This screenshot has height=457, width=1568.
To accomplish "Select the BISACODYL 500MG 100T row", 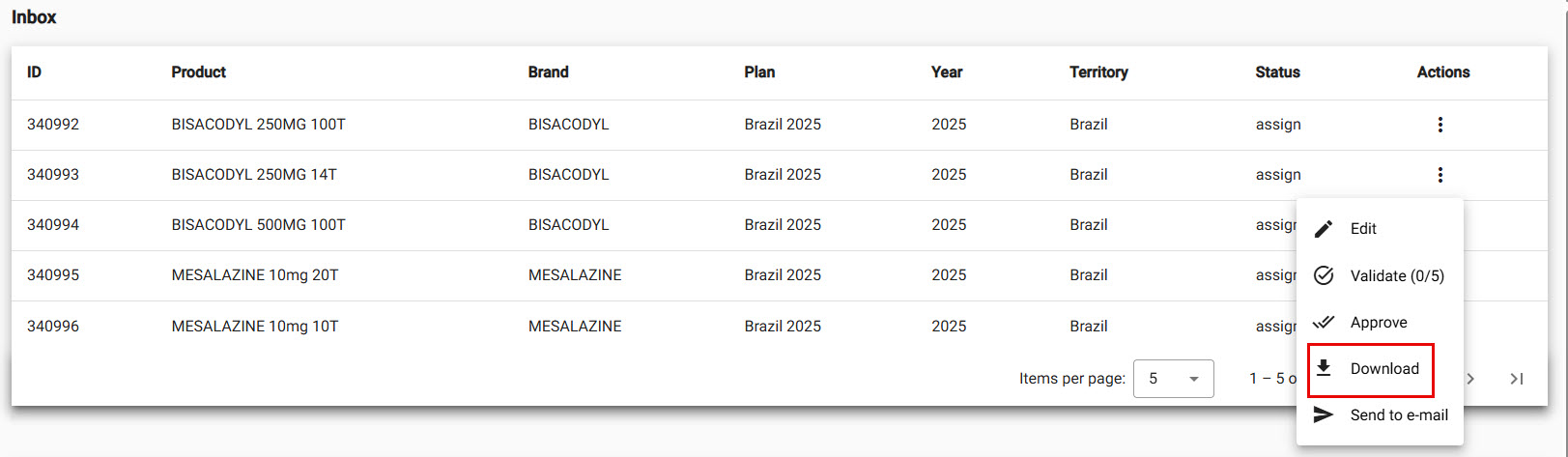I will (x=258, y=225).
